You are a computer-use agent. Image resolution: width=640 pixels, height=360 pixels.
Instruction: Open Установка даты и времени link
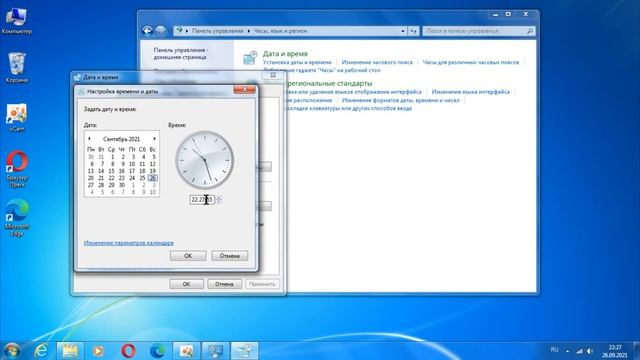coord(297,62)
